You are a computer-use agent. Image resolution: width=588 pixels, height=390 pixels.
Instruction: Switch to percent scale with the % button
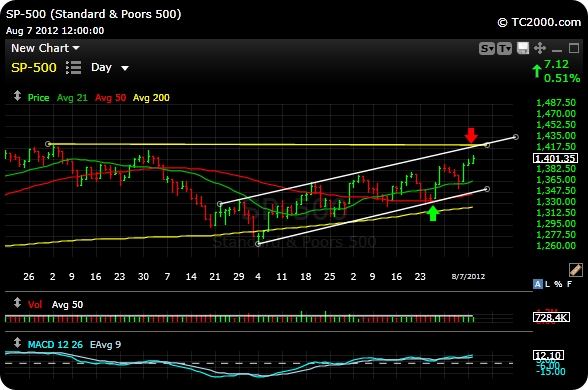558,284
